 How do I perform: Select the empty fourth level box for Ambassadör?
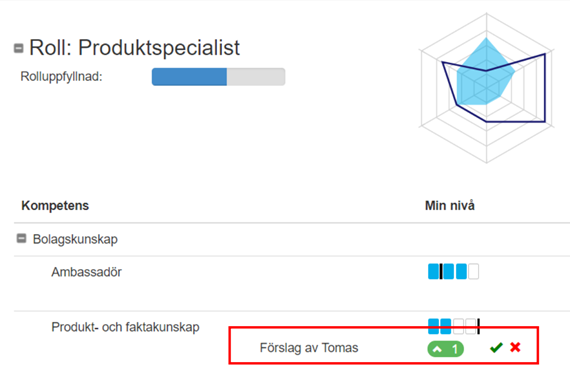[x=473, y=272]
